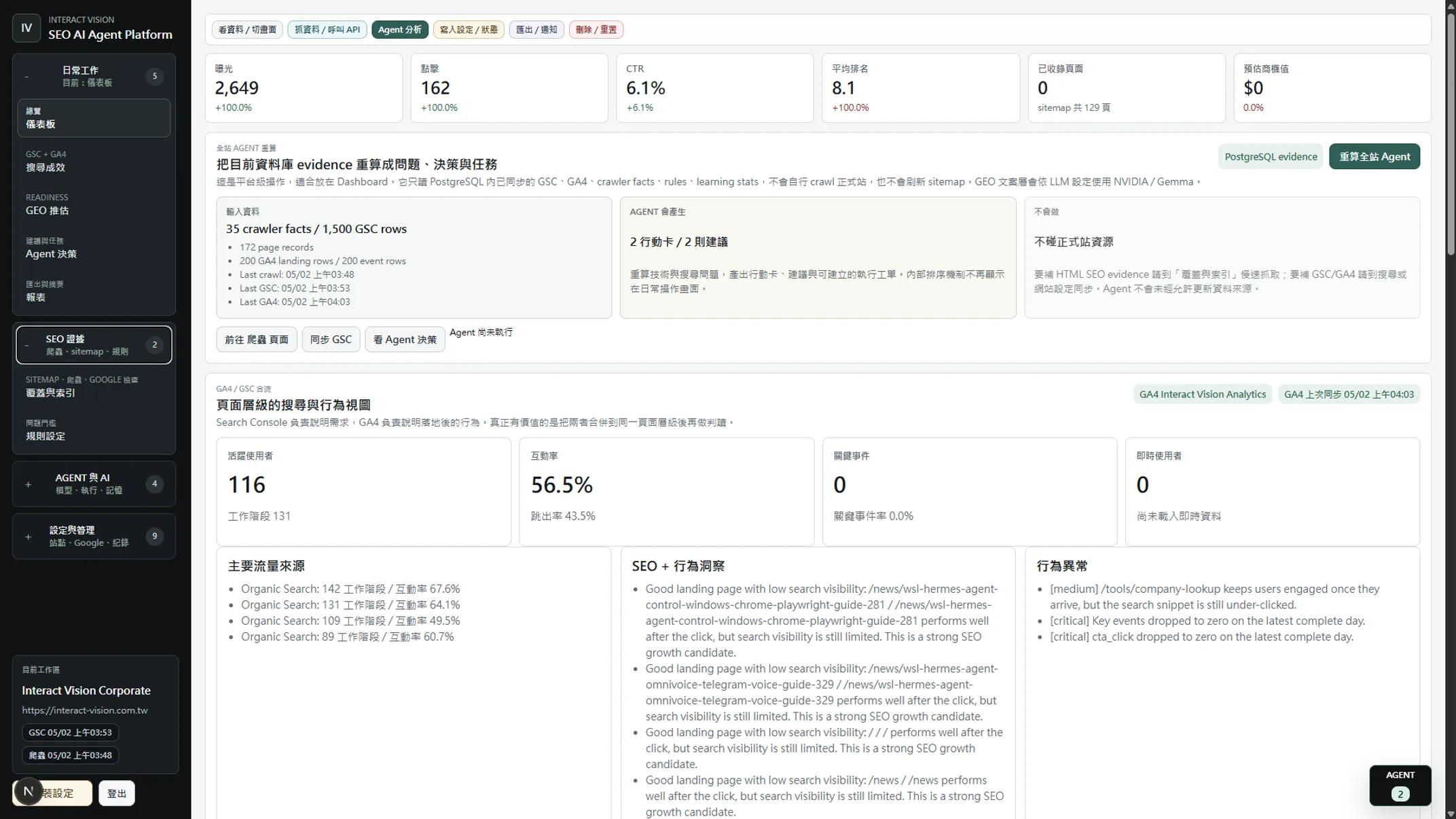Click "Organic Search: 89 工作階段" row
This screenshot has height=819, width=1456.
(348, 637)
